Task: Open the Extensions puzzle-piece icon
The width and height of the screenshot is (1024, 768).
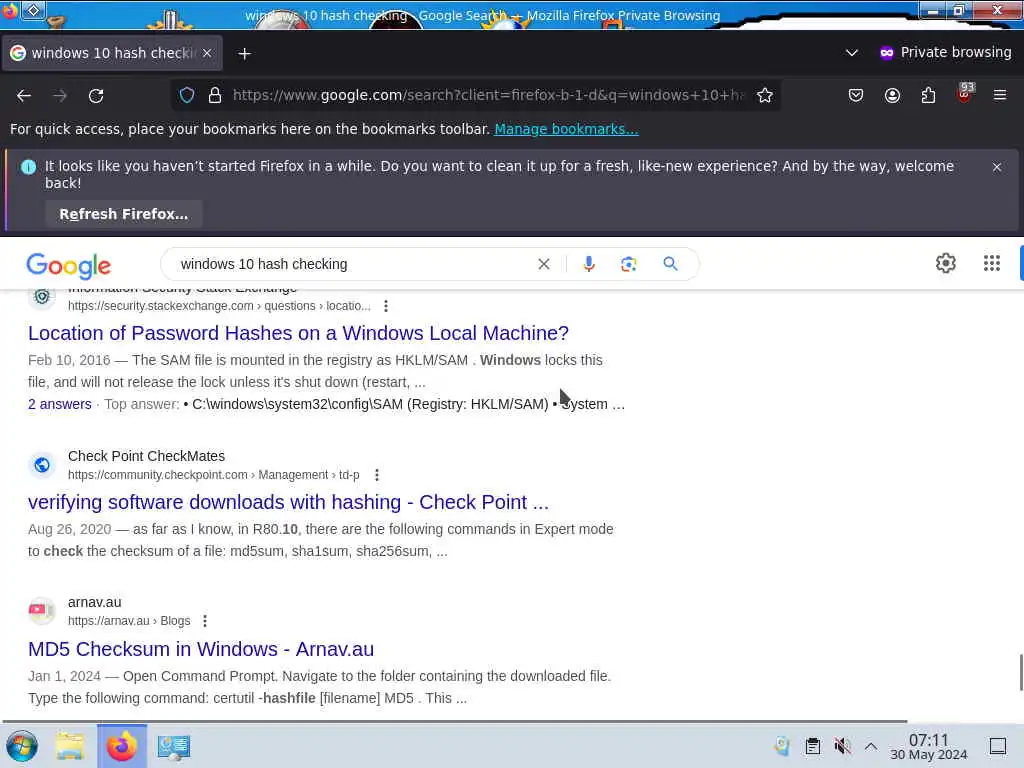Action: click(x=928, y=95)
